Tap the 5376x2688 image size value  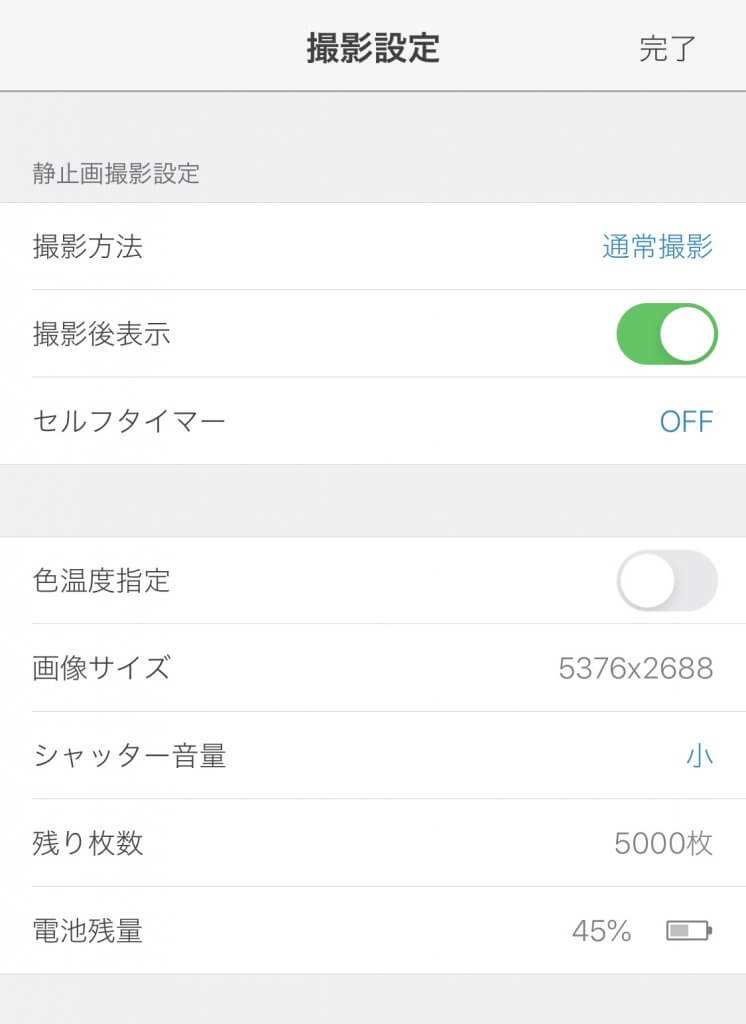click(x=636, y=668)
